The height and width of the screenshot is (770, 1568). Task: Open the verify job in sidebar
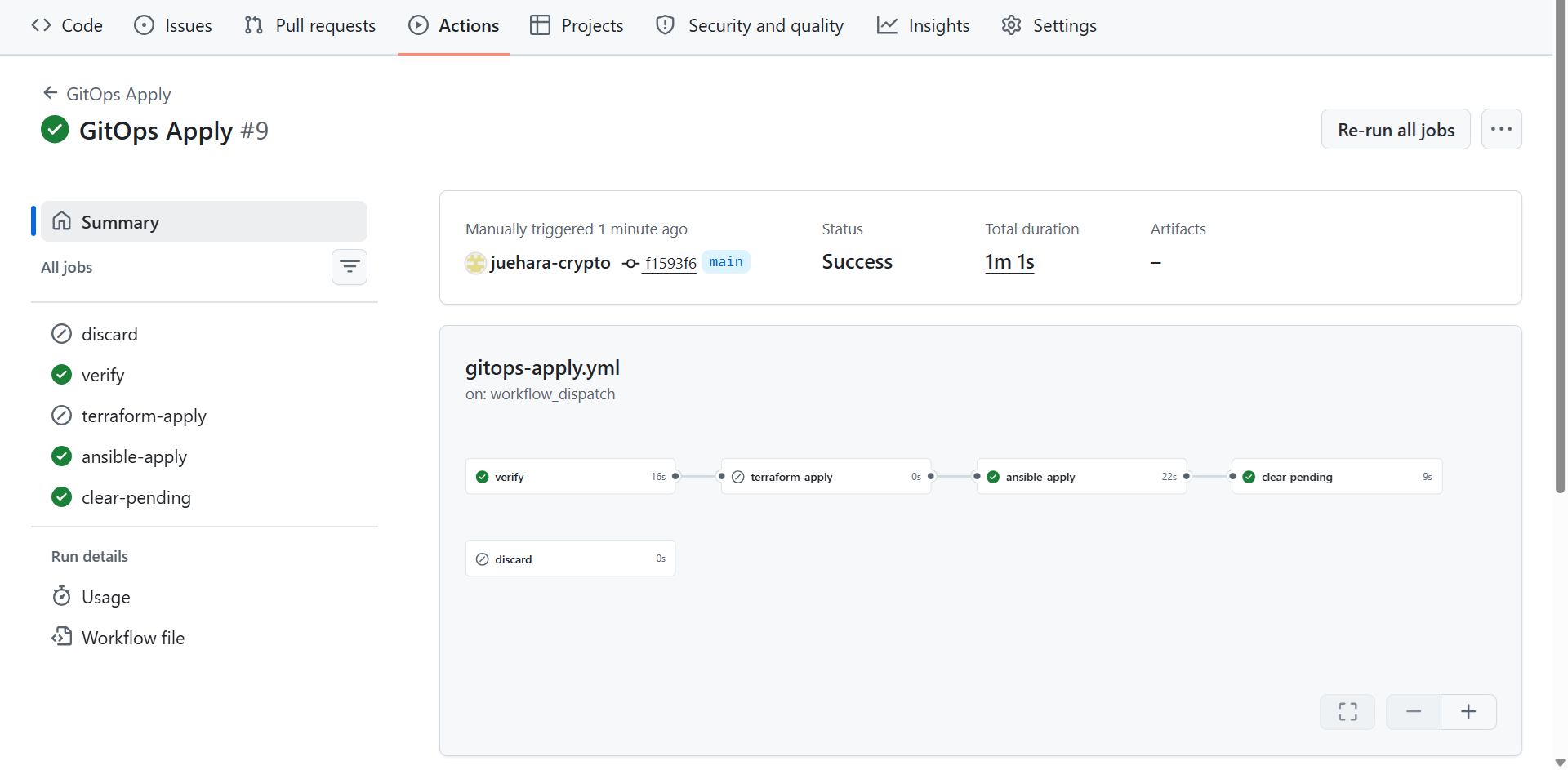pyautogui.click(x=204, y=375)
